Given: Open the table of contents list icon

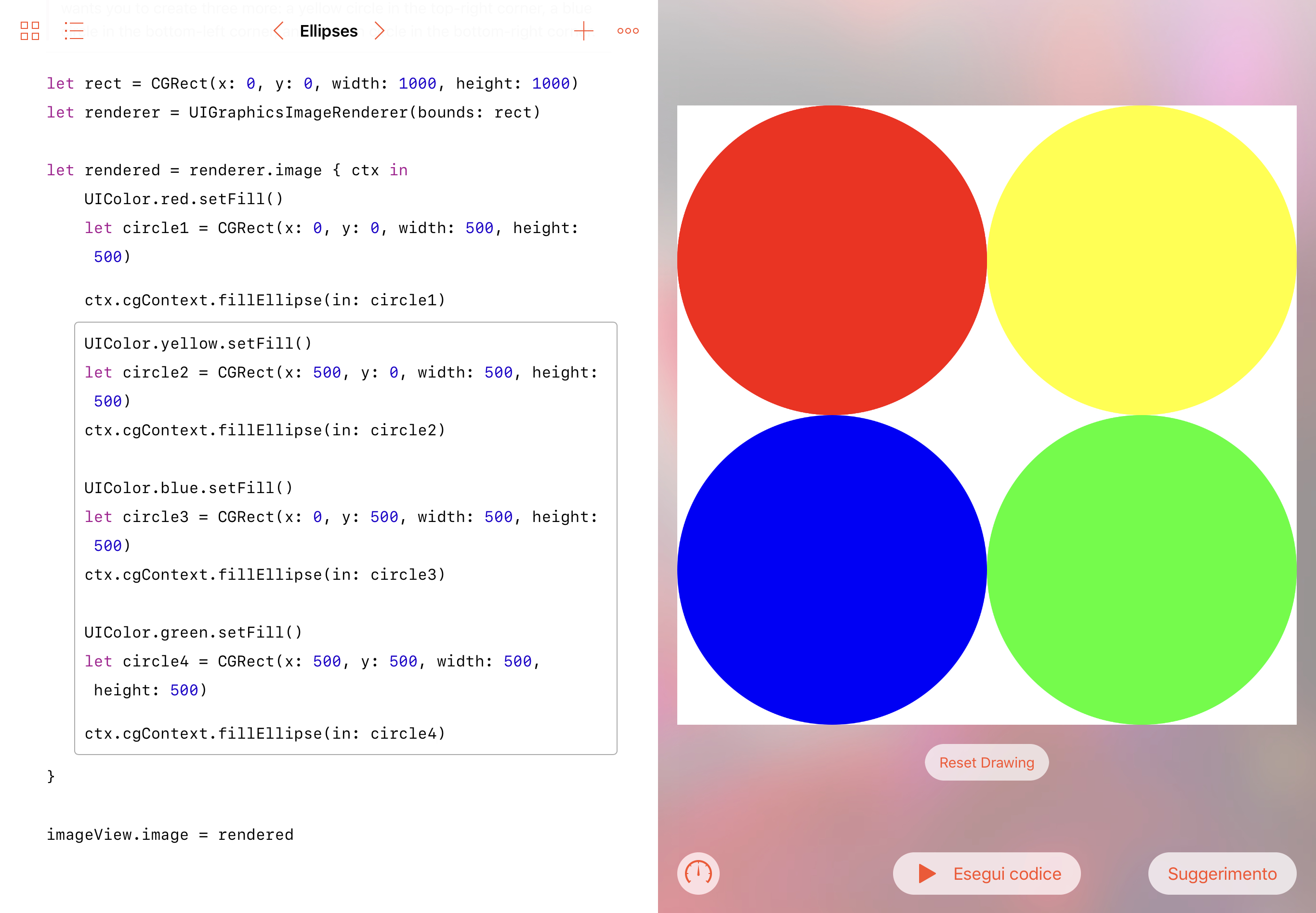Looking at the screenshot, I should point(74,31).
